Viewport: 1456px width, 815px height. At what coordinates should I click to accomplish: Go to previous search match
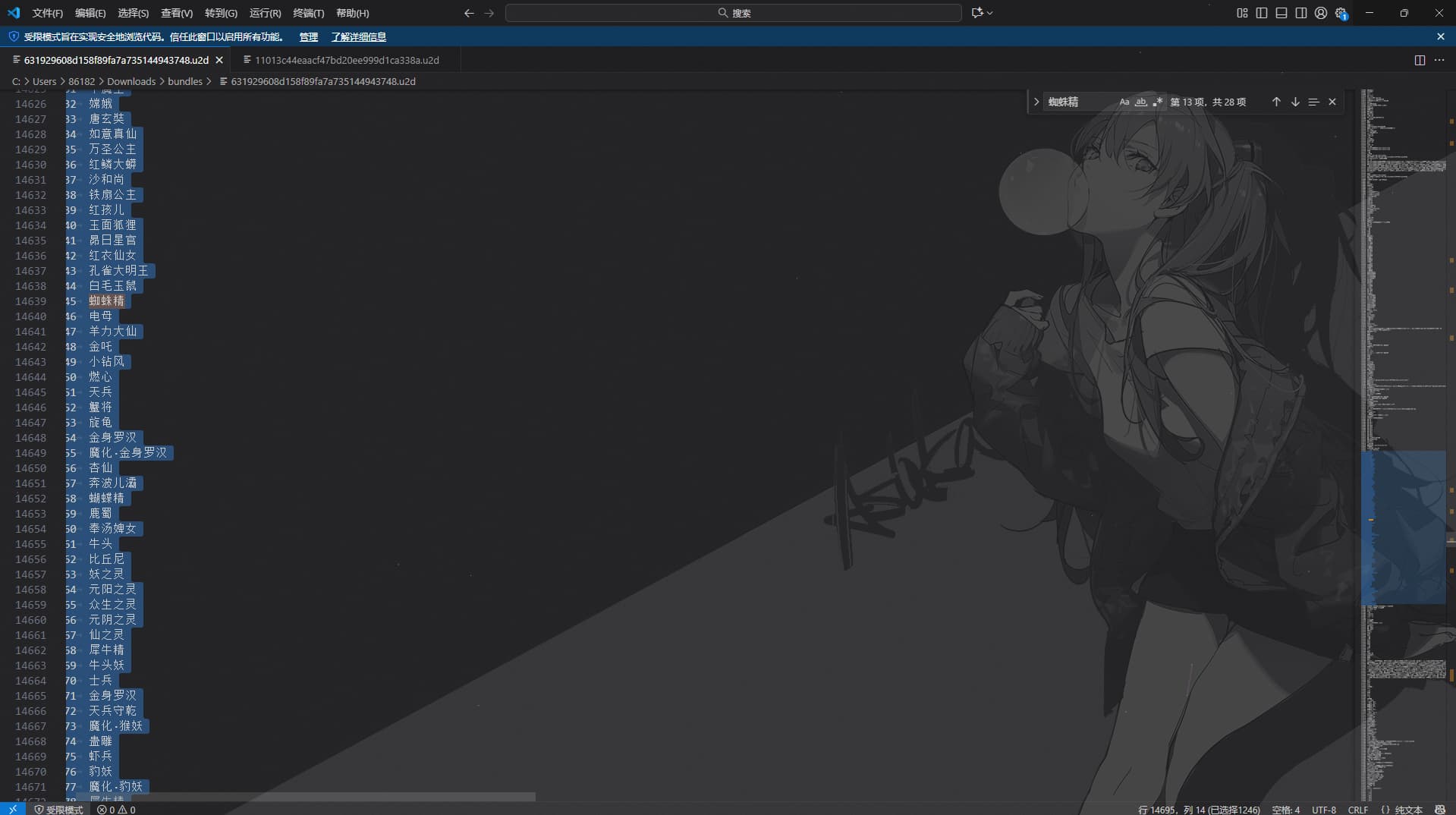(1276, 102)
